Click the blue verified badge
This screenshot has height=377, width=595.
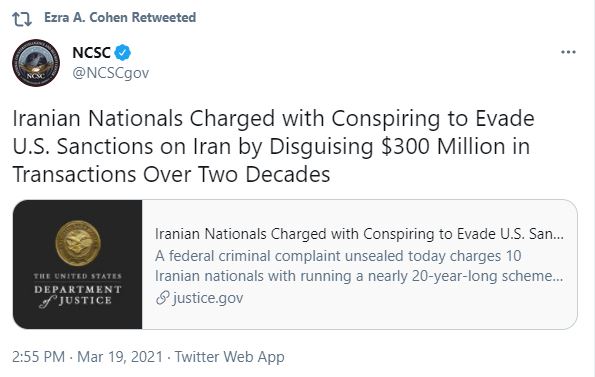click(x=123, y=52)
